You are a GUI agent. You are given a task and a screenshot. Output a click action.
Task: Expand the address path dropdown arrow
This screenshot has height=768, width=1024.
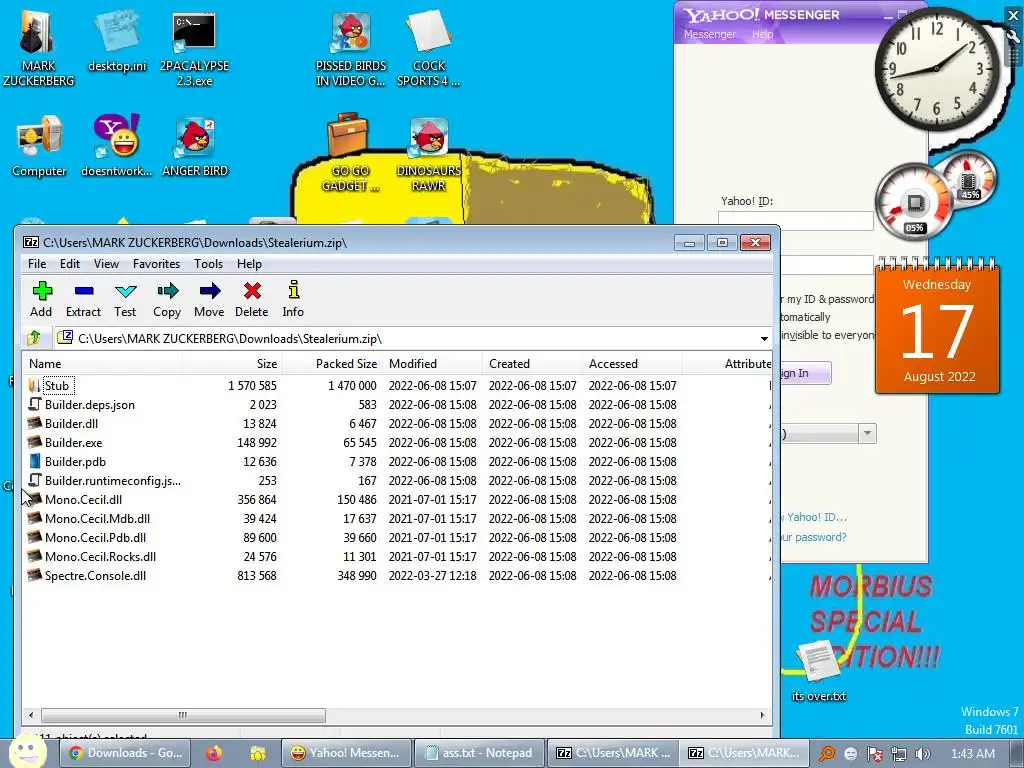763,338
